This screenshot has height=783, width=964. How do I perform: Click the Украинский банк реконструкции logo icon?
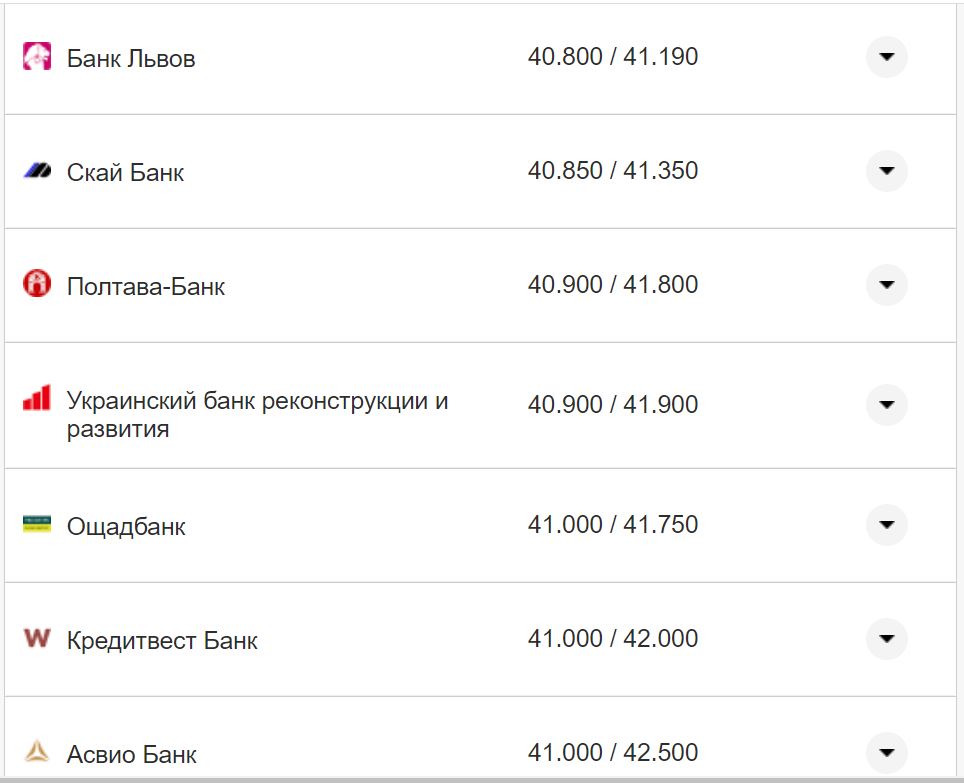[36, 398]
